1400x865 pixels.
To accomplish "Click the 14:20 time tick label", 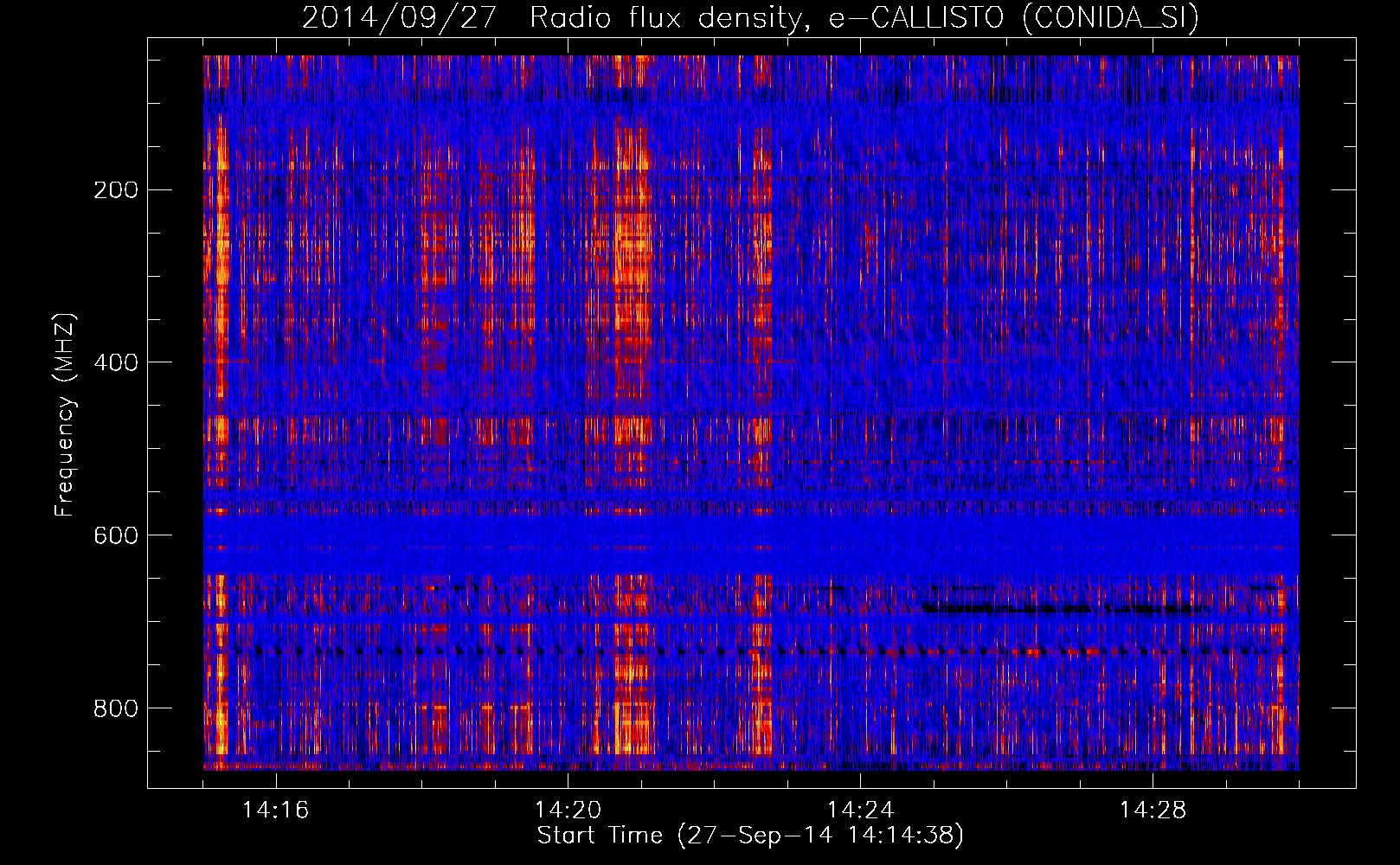I will (x=568, y=810).
